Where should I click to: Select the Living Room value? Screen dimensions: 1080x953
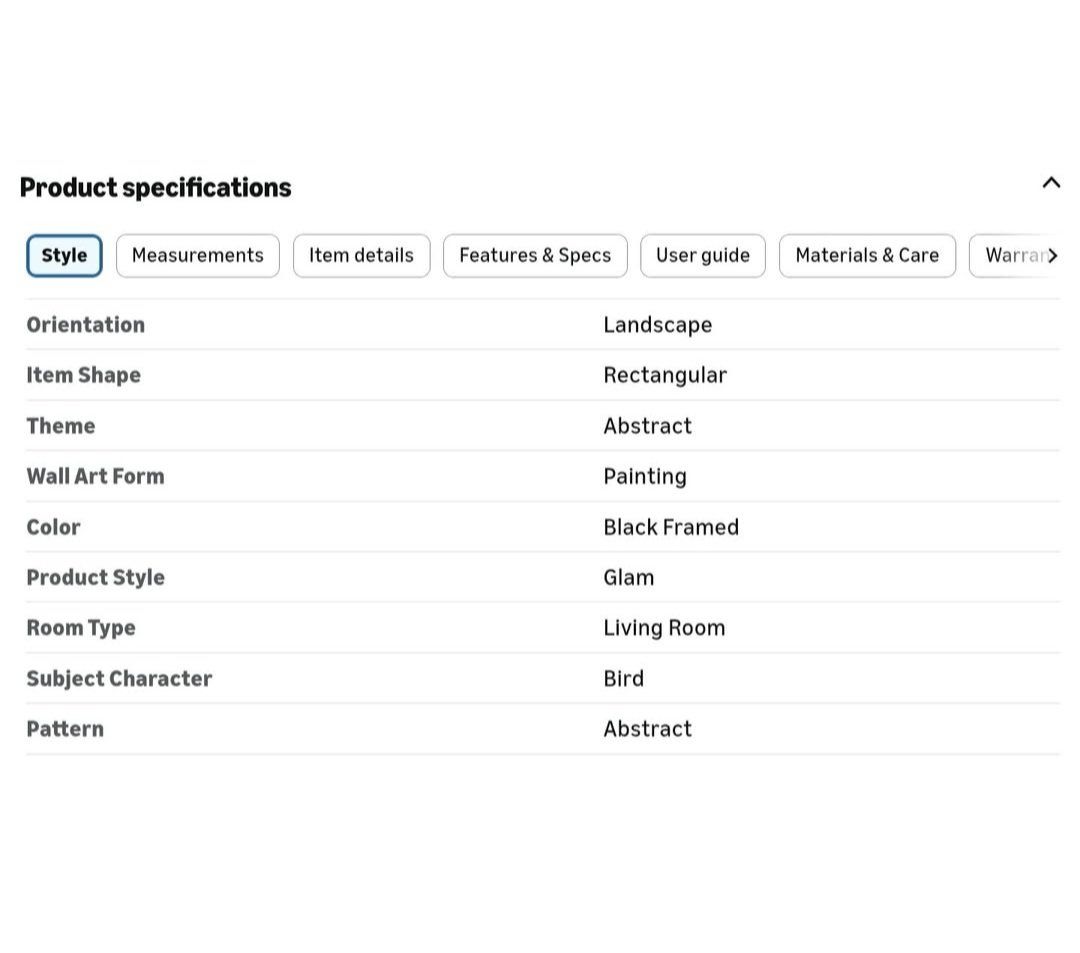tap(664, 628)
